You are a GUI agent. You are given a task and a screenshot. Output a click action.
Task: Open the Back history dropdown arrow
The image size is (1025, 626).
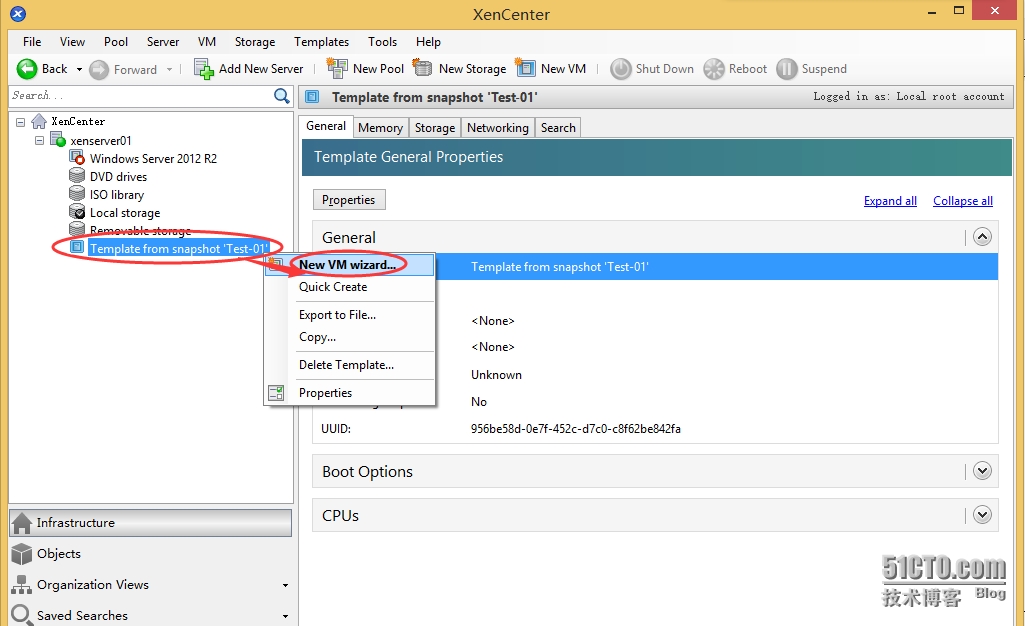[x=79, y=69]
